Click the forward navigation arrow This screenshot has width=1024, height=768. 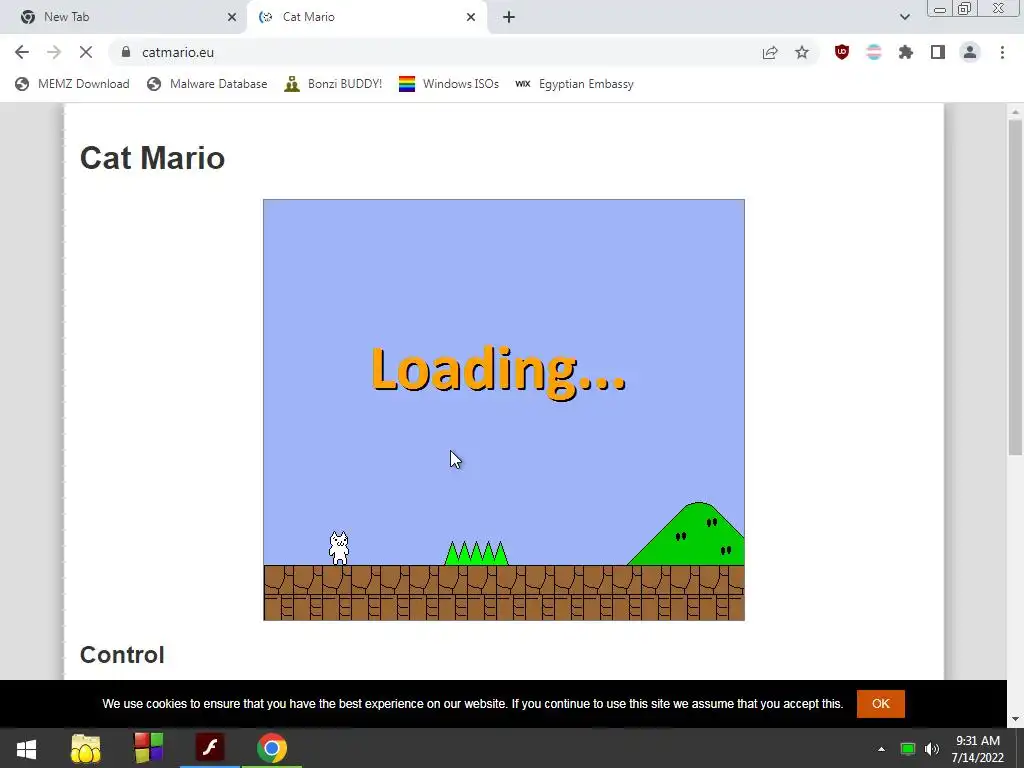pyautogui.click(x=54, y=52)
